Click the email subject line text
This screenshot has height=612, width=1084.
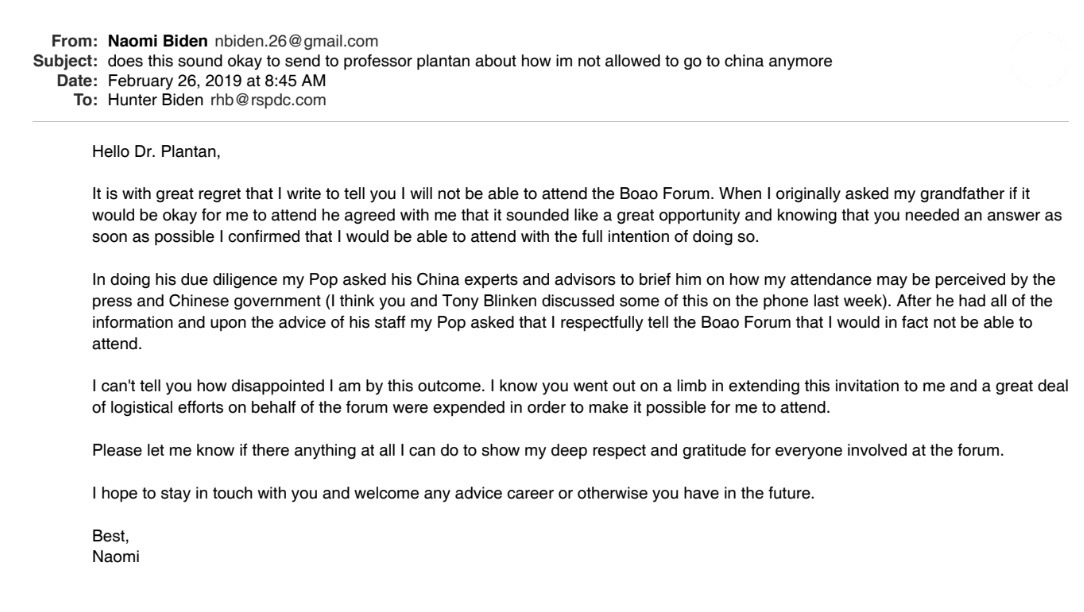[x=470, y=61]
